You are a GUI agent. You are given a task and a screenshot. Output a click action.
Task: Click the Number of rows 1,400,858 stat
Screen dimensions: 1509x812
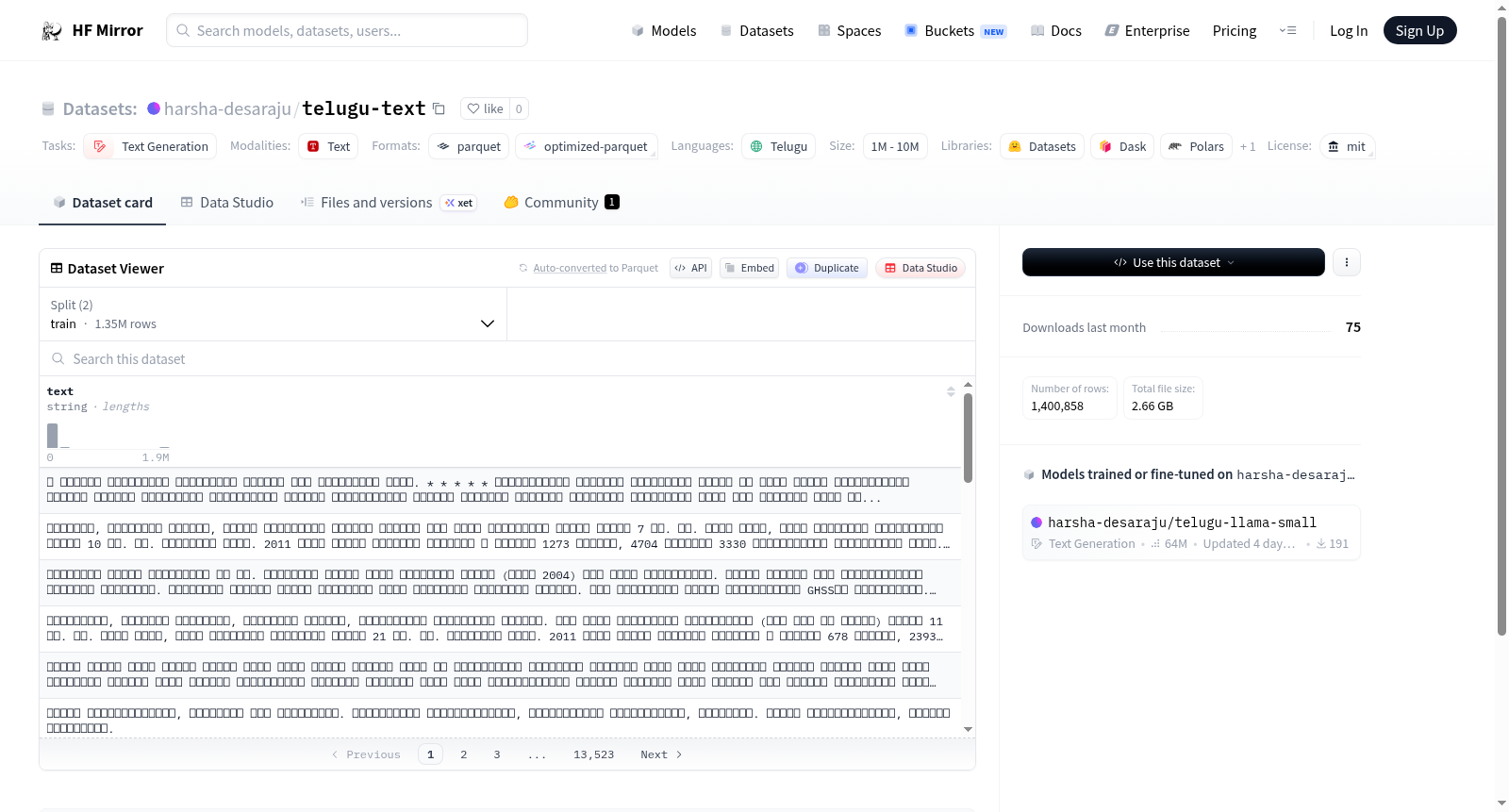[1070, 398]
